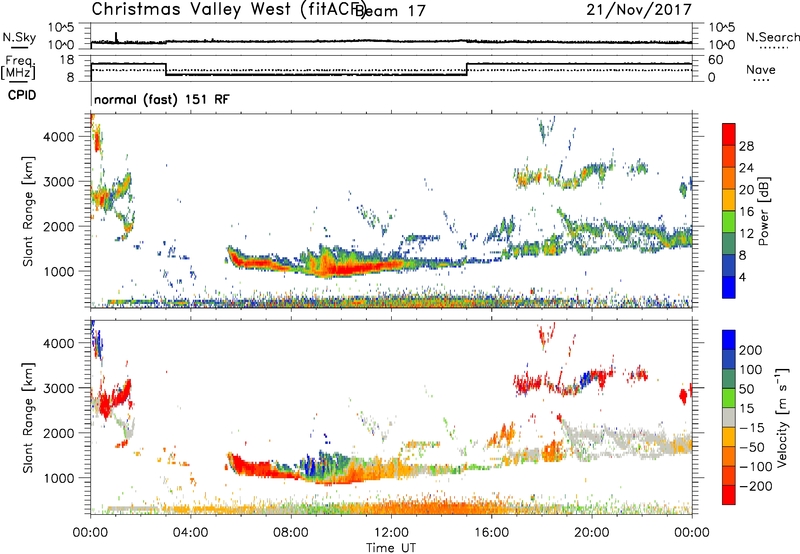Image resolution: width=800 pixels, height=554 pixels.
Task: Click the 'Power [dB]' colorbar label
Action: tap(764, 211)
